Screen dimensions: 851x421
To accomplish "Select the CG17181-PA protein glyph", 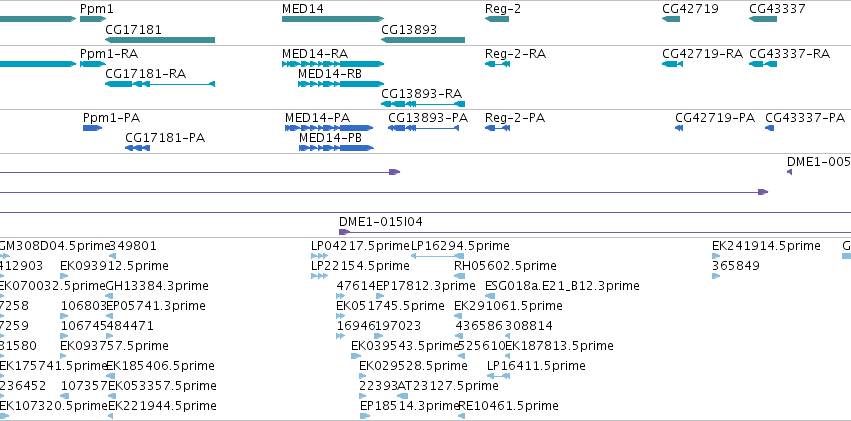I will (137, 148).
